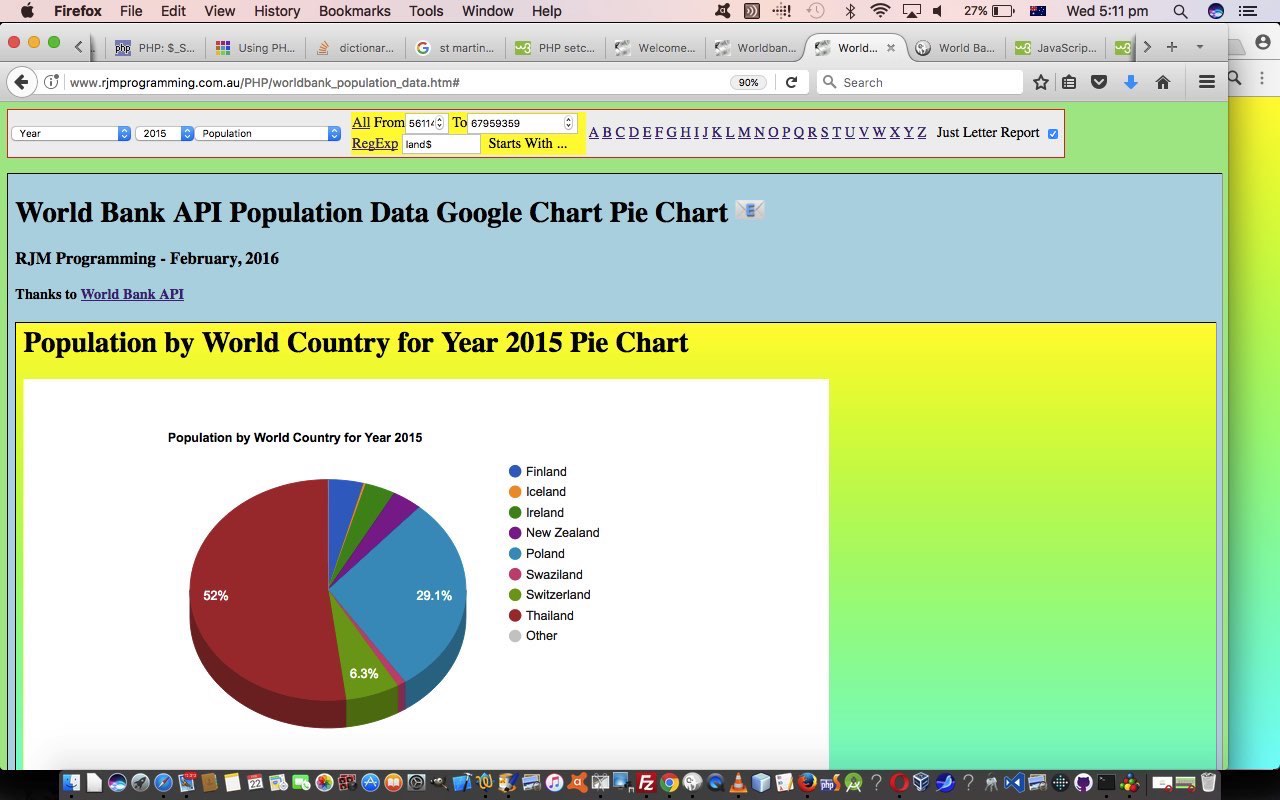Screen dimensions: 1280x800
Task: Open the Year dropdown
Action: (68, 132)
